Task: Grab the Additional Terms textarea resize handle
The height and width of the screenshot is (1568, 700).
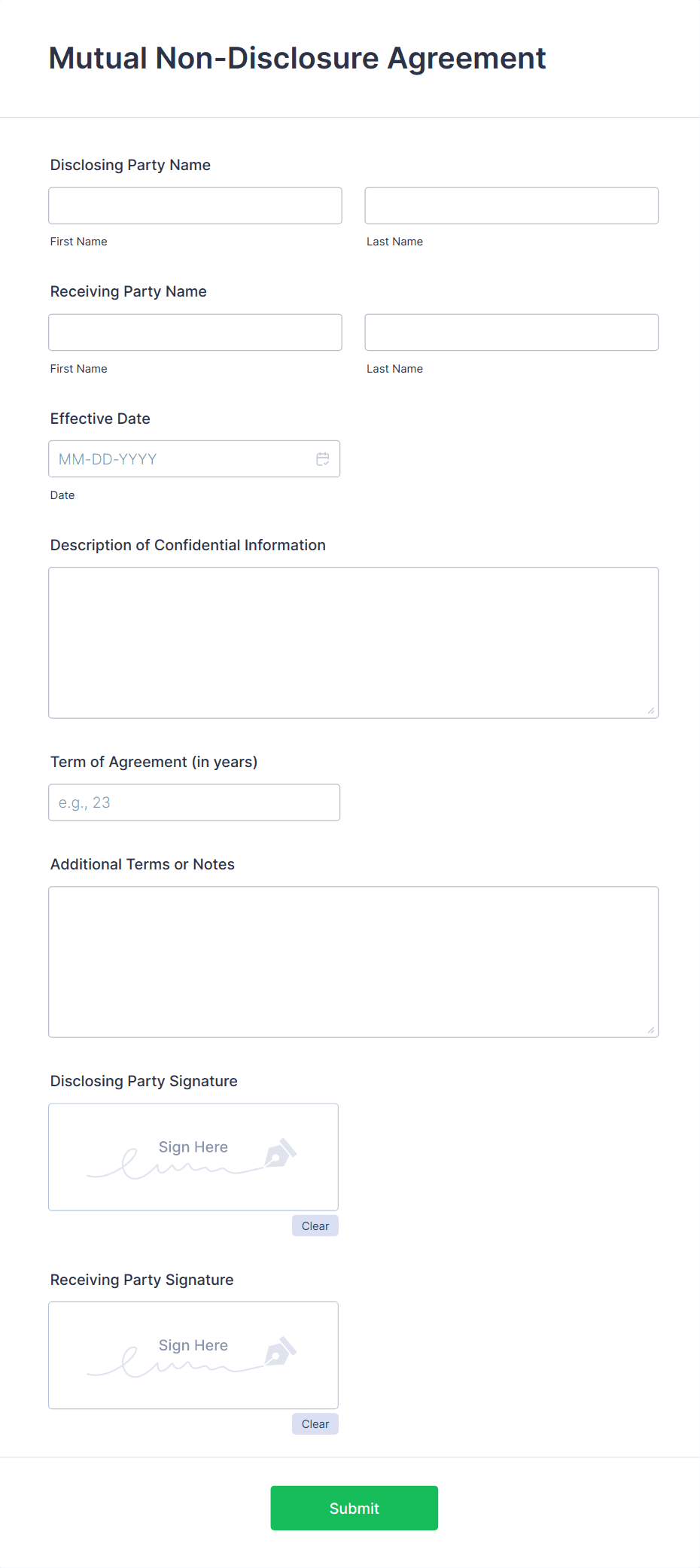Action: tap(651, 1030)
